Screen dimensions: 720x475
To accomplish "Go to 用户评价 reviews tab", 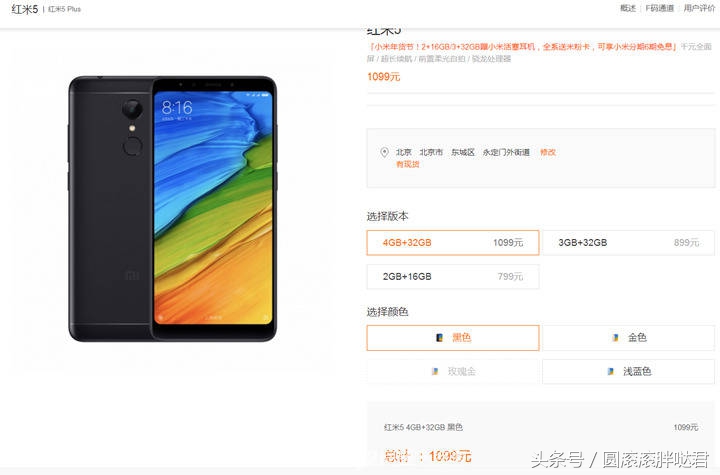I will (x=699, y=8).
